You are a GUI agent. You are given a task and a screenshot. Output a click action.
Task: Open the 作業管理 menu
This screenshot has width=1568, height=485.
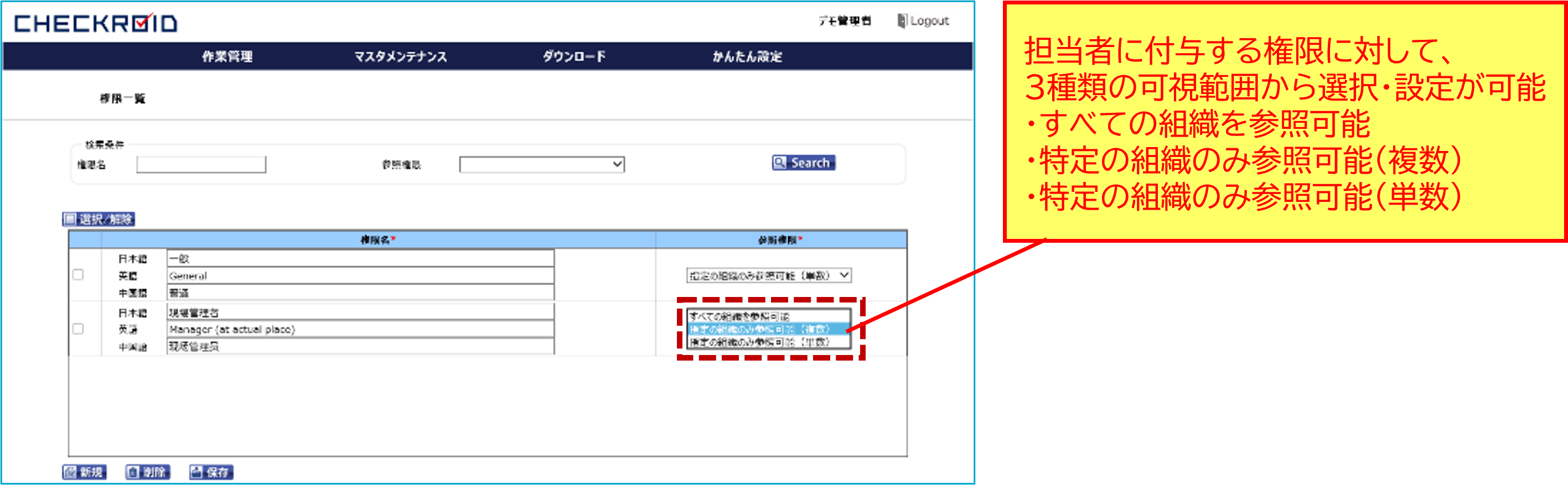[227, 56]
